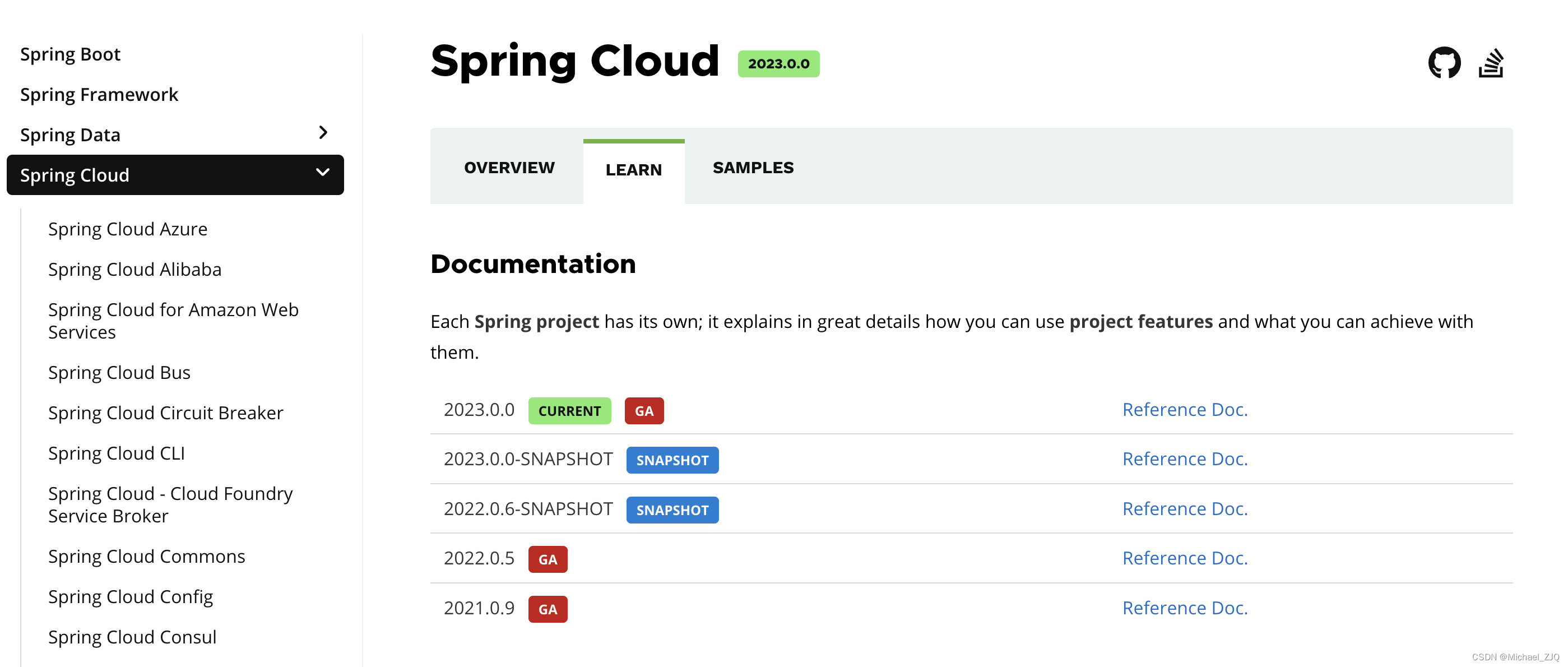This screenshot has height=667, width=1568.
Task: Click the GA badge beside 2021.0.9
Action: click(547, 609)
